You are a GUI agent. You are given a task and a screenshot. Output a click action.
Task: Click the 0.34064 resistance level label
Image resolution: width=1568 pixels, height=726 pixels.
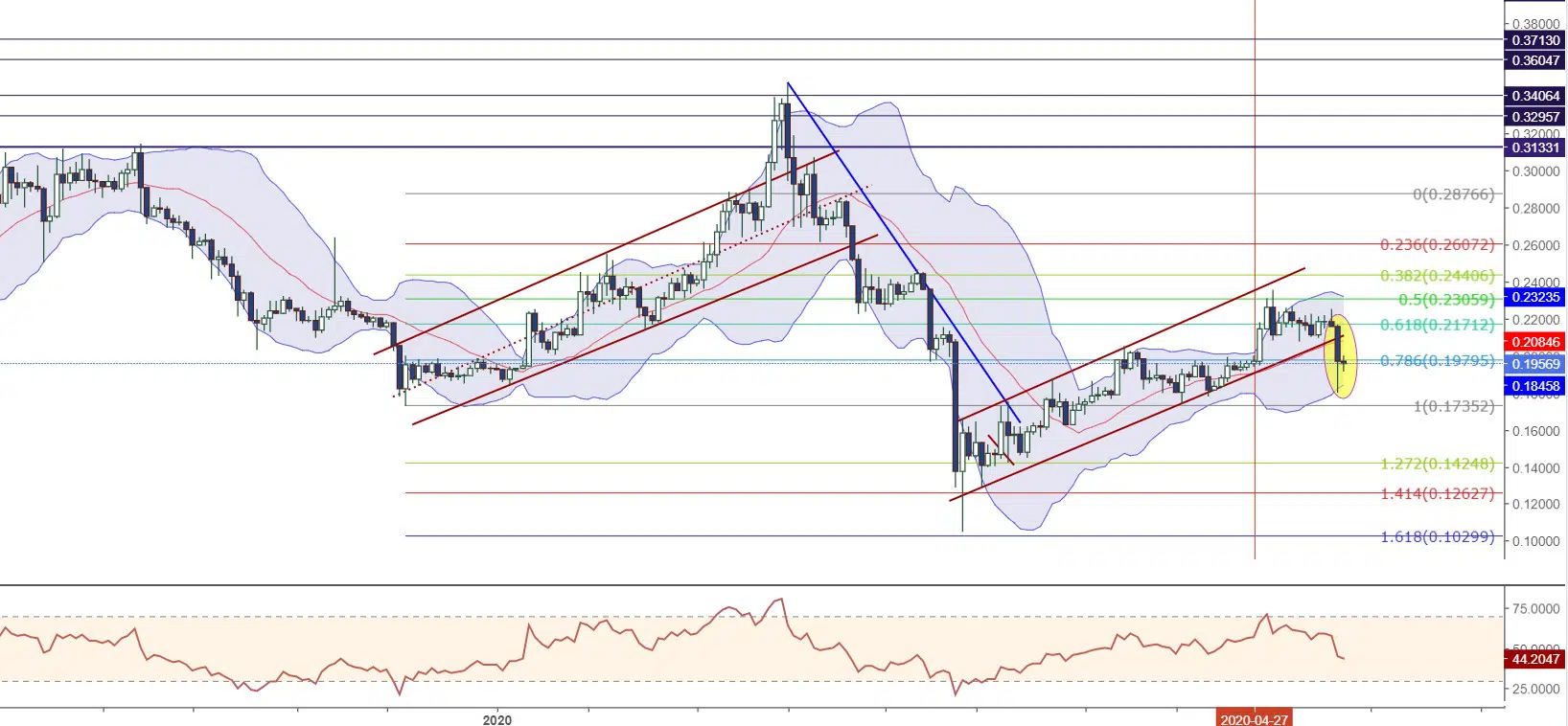[x=1535, y=96]
